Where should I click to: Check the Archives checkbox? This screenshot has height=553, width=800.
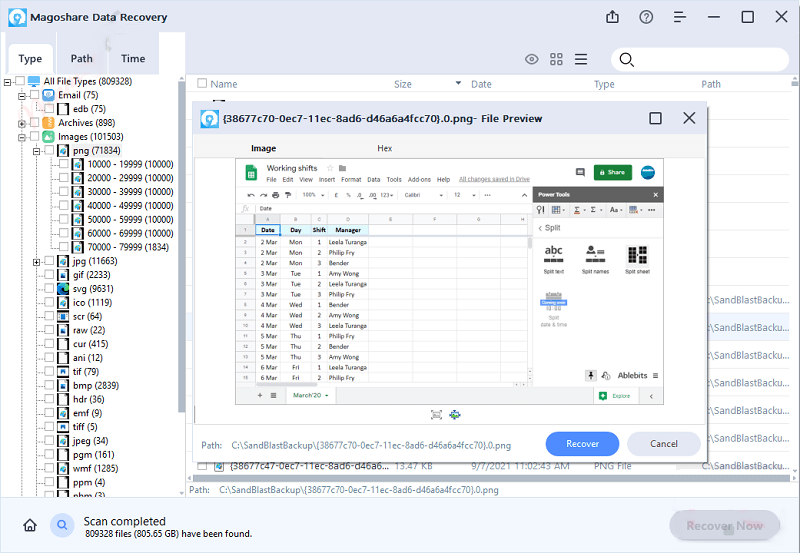[35, 122]
